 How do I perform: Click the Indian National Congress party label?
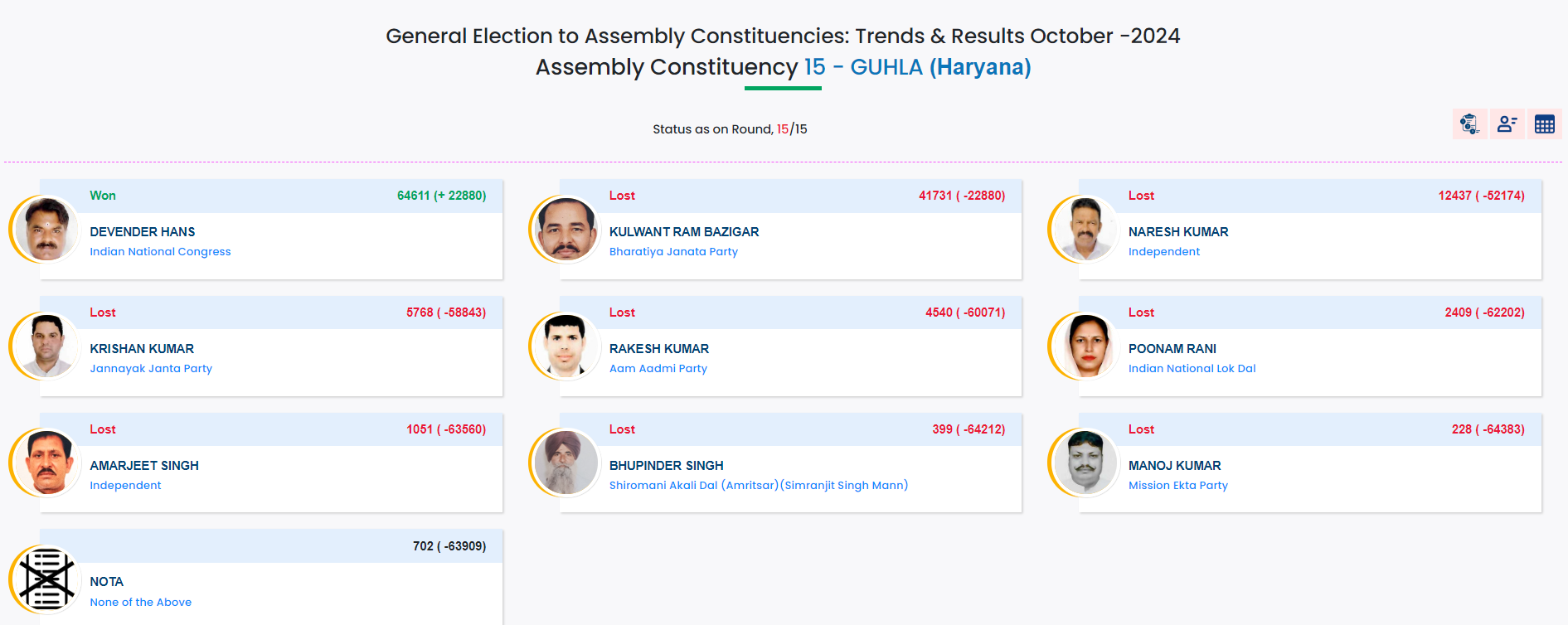click(160, 252)
